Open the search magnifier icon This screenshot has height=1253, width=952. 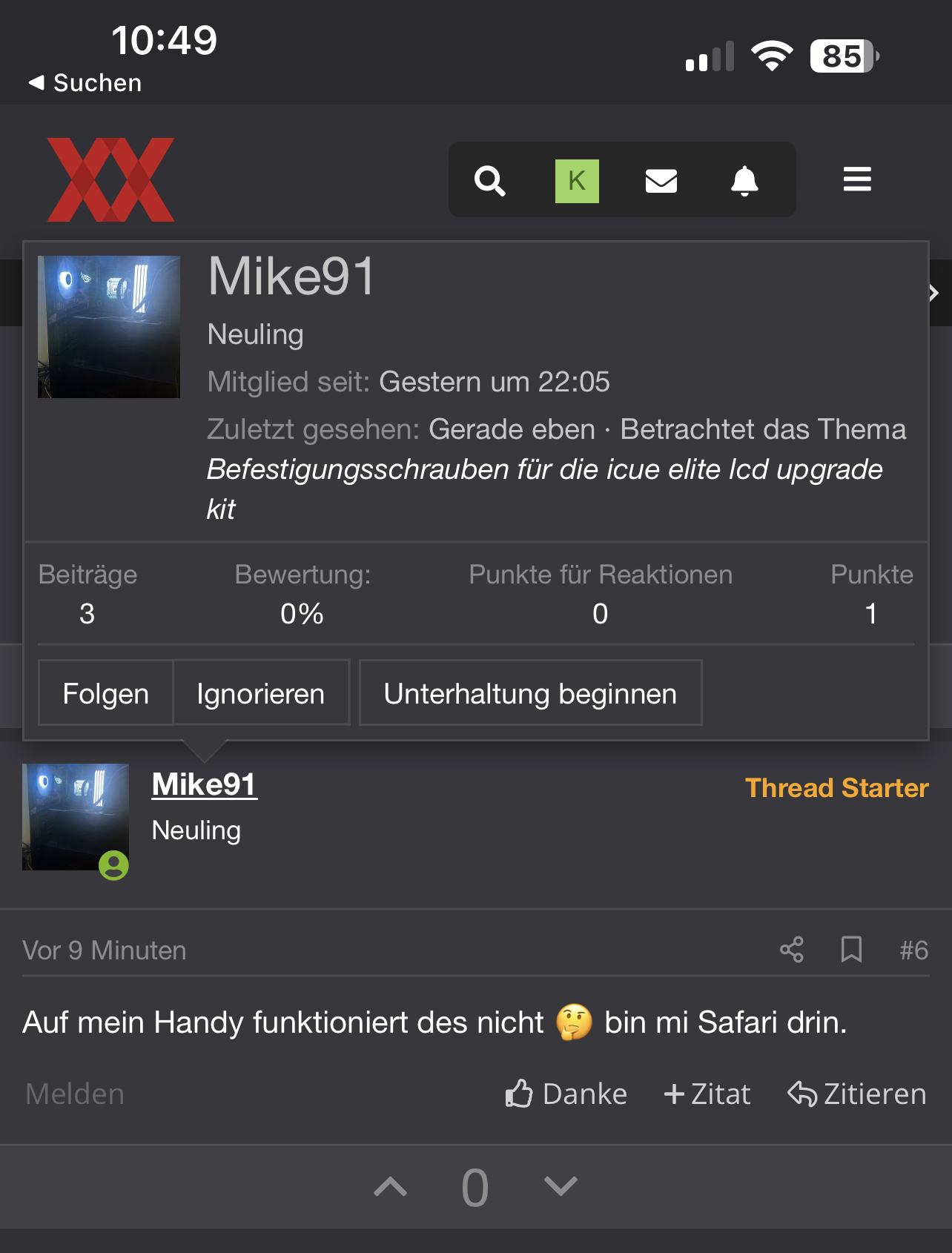489,180
